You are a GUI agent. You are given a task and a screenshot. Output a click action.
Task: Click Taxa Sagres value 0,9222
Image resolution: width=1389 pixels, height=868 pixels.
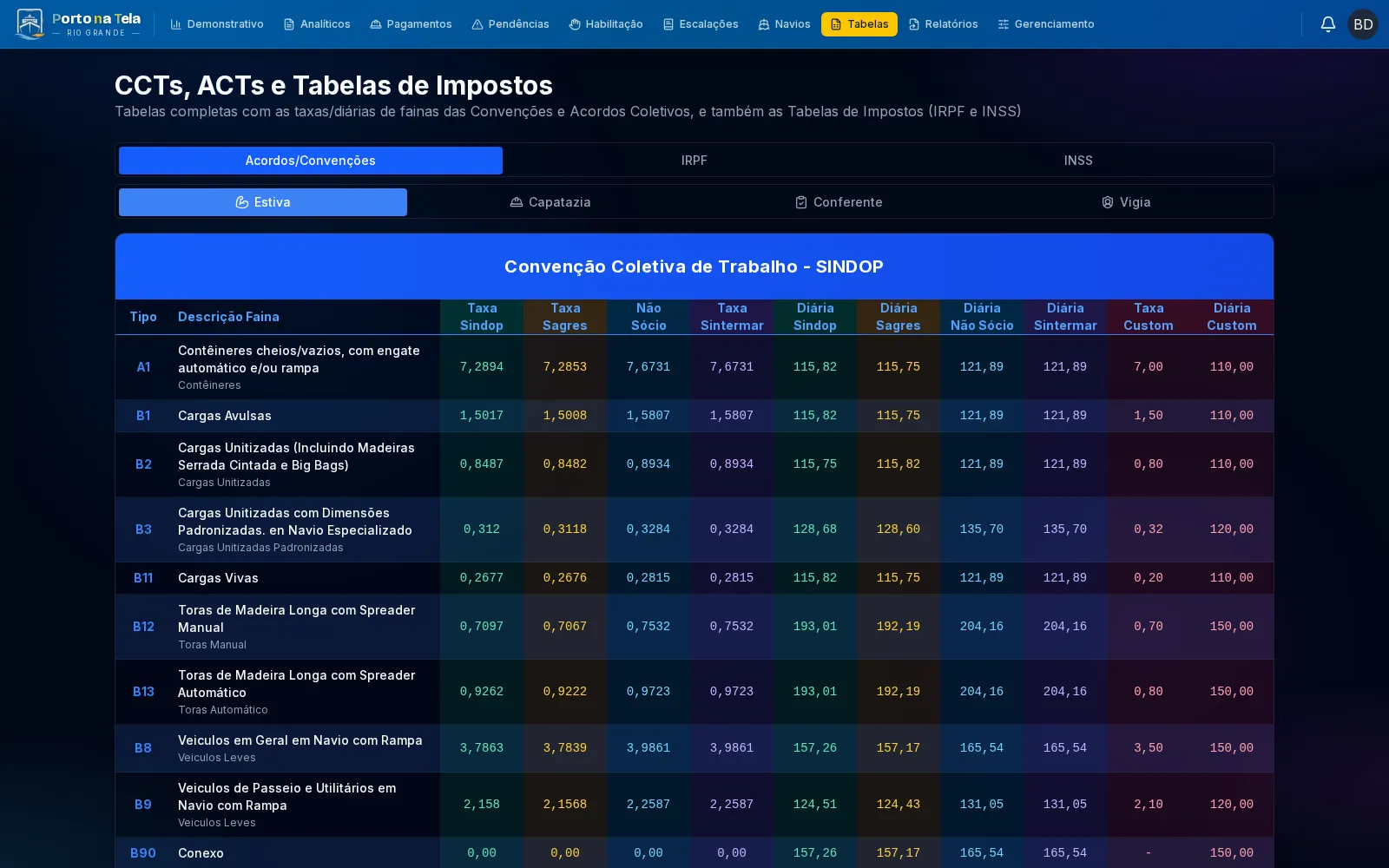(565, 692)
